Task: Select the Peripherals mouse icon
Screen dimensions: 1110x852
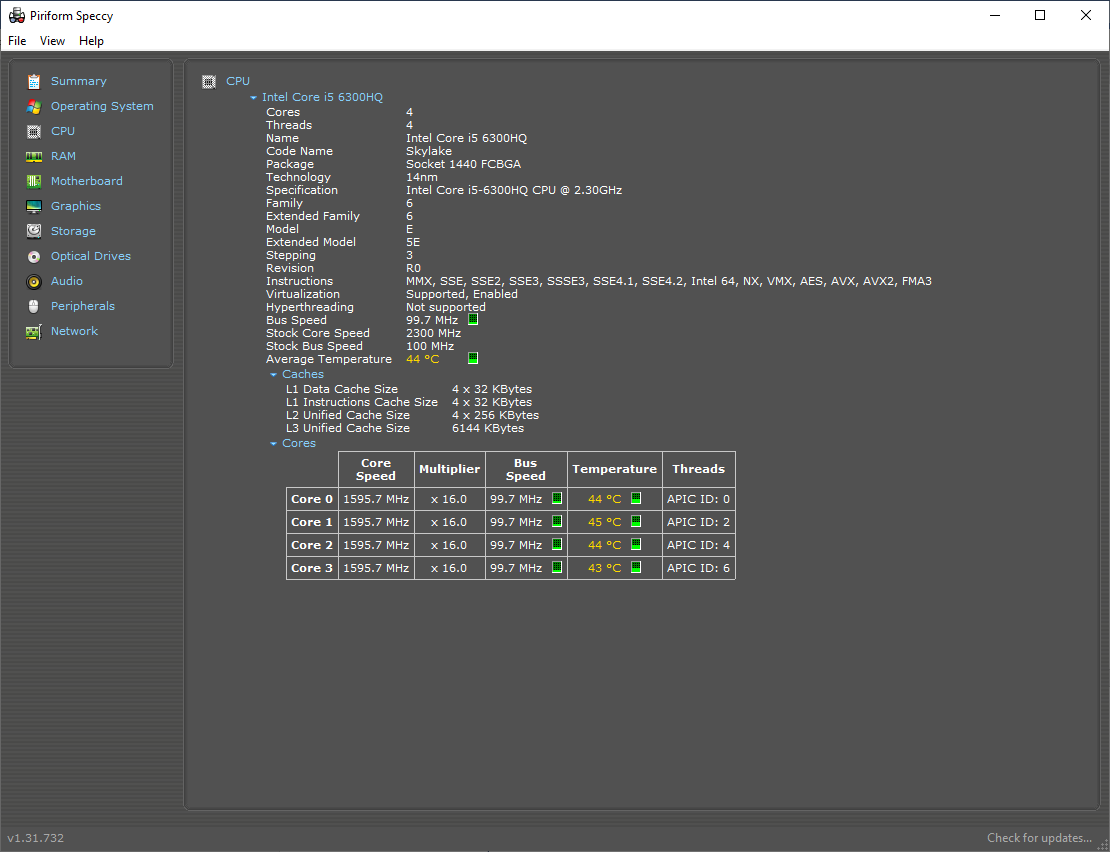Action: [x=34, y=306]
